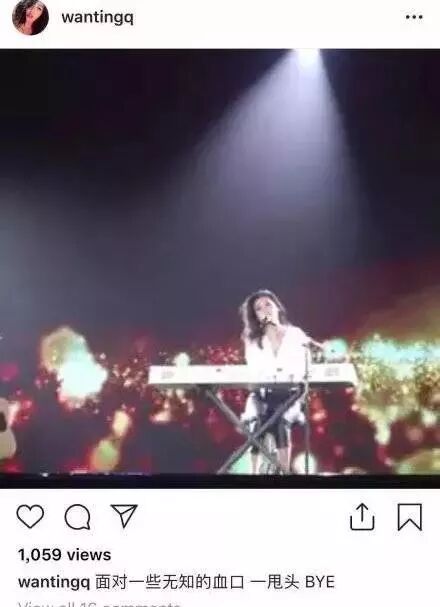This screenshot has width=440, height=607.
Task: Visit wantingq profile from header username
Action: 98,17
